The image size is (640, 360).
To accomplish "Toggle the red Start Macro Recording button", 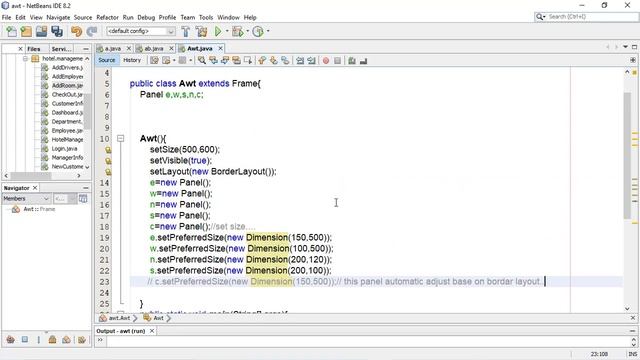I will (x=326, y=60).
